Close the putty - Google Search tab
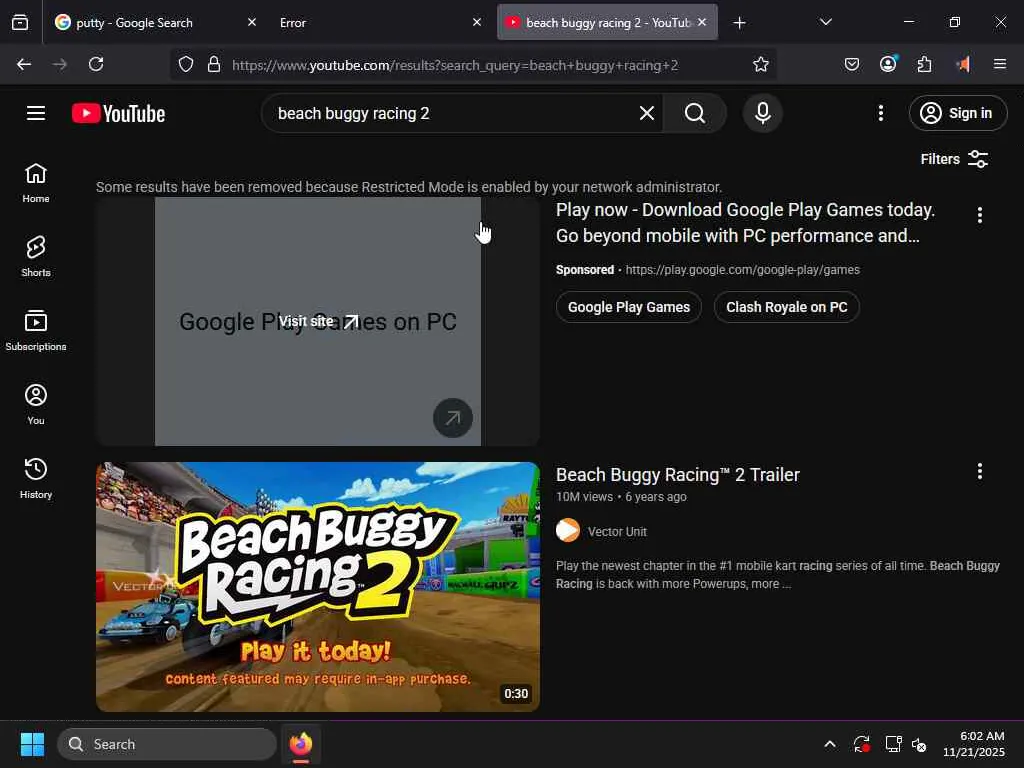Viewport: 1024px width, 768px height. tap(251, 22)
